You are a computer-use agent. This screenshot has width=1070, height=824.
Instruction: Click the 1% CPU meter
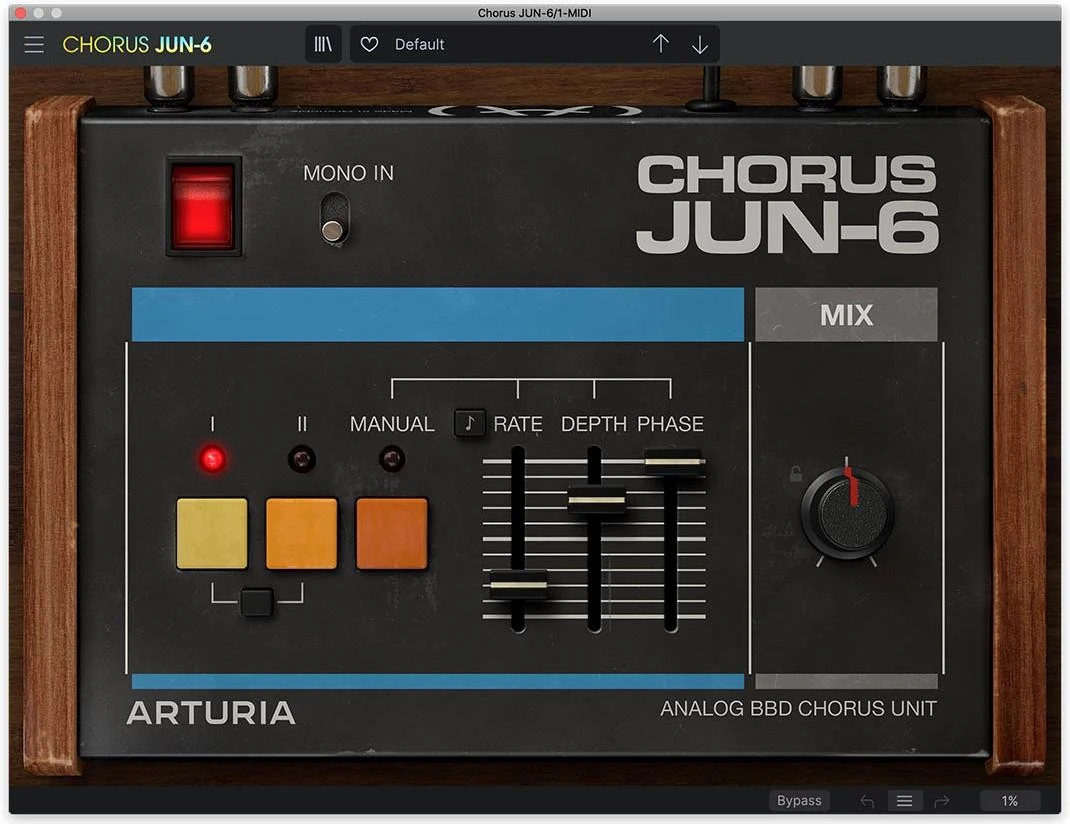pos(1009,801)
